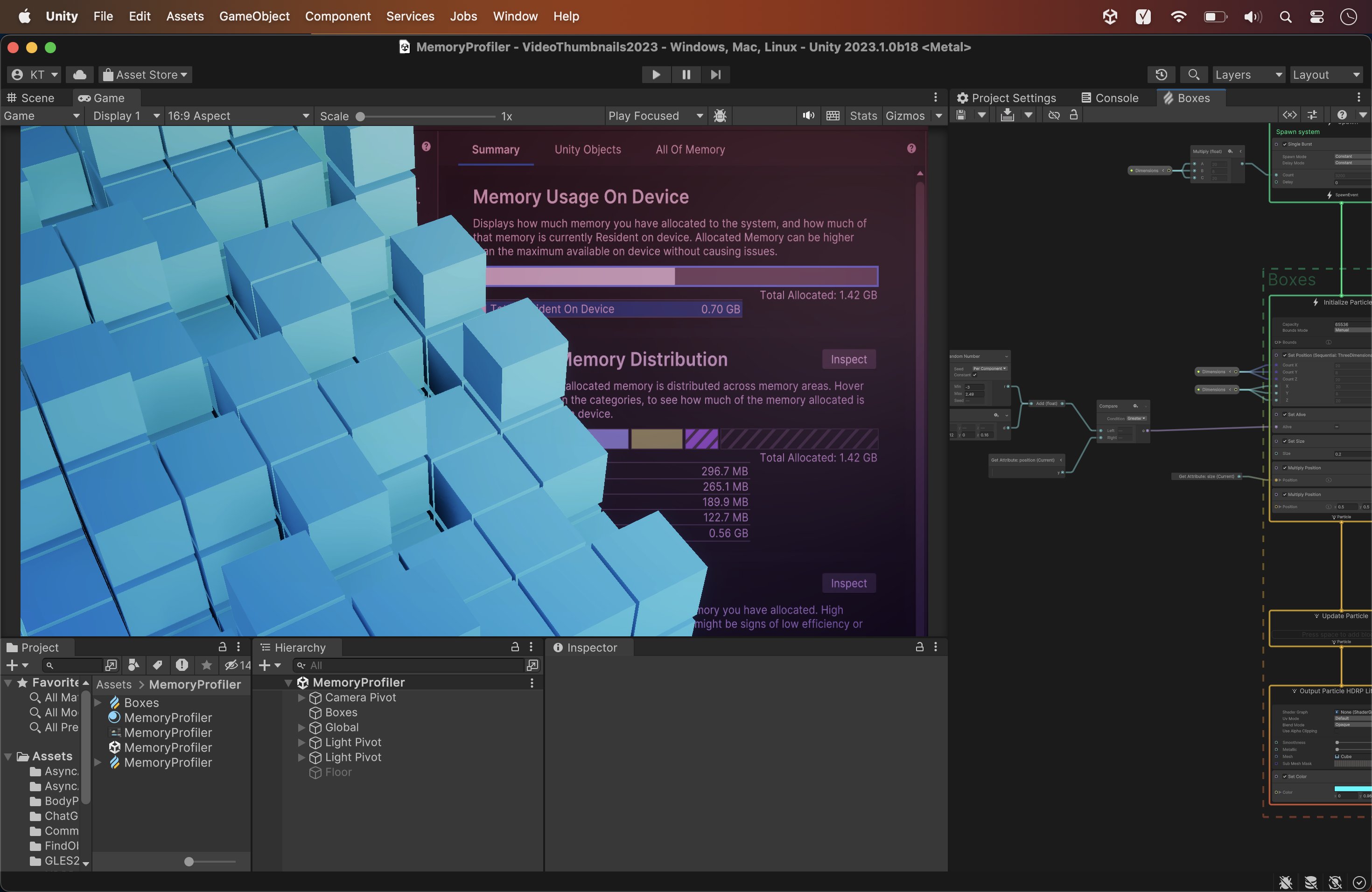Click the Hierarchy search field
The height and width of the screenshot is (892, 1372).
pyautogui.click(x=408, y=666)
